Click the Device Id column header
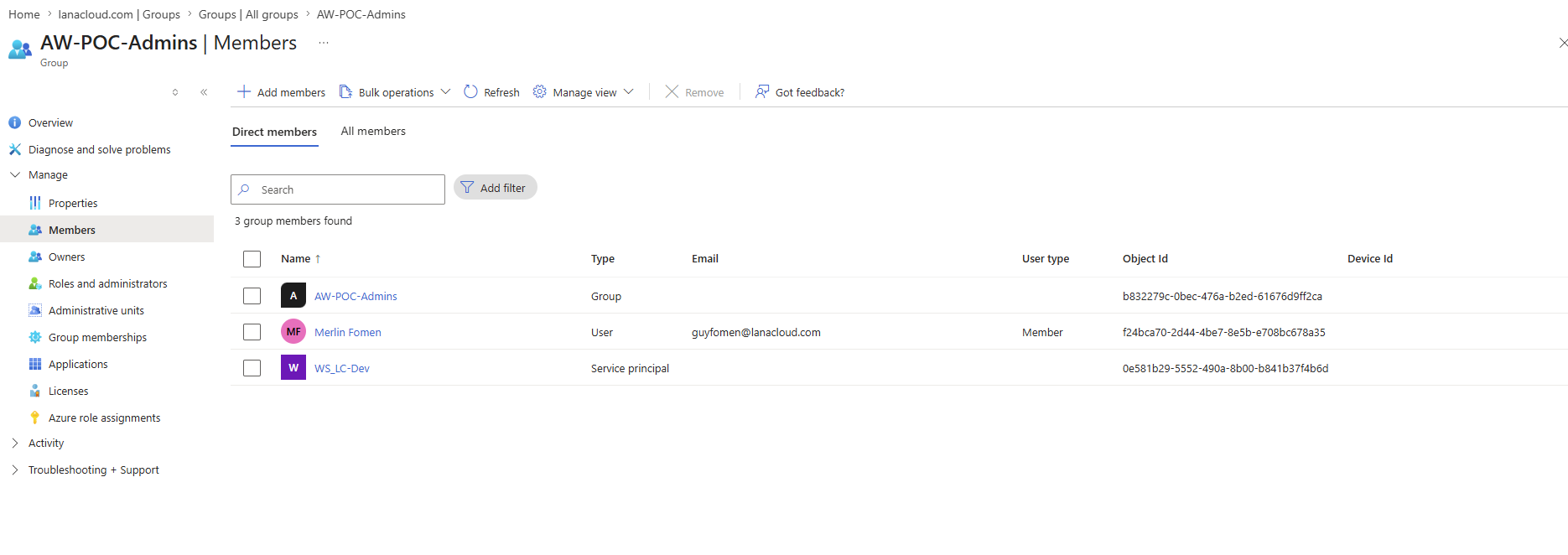Screen dimensions: 1568x555 [x=1370, y=259]
